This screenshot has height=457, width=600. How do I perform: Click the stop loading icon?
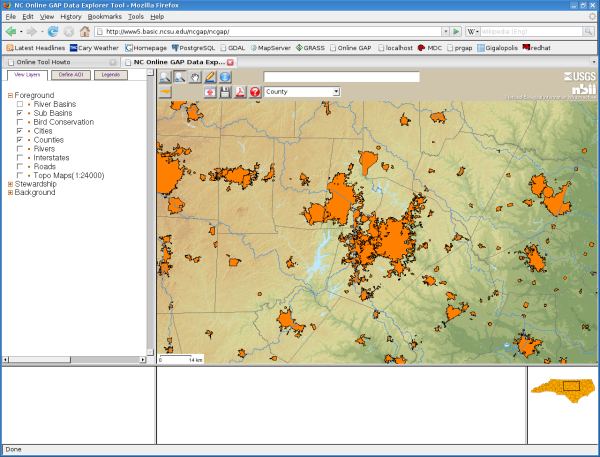click(69, 31)
